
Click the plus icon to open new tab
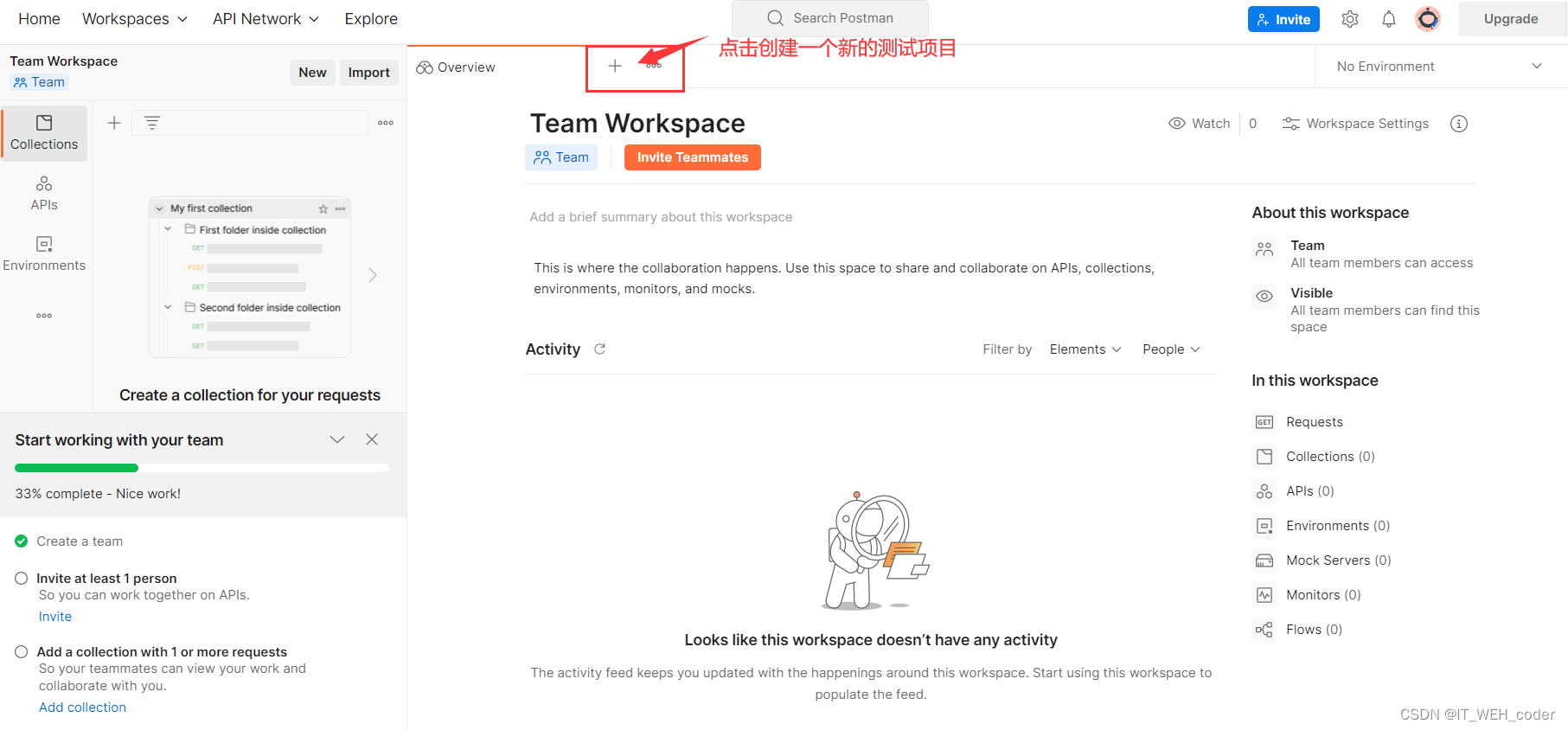click(614, 66)
